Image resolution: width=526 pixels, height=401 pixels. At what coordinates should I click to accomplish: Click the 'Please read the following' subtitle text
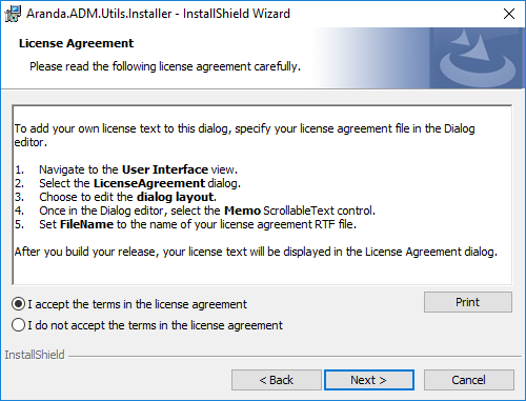pos(165,66)
